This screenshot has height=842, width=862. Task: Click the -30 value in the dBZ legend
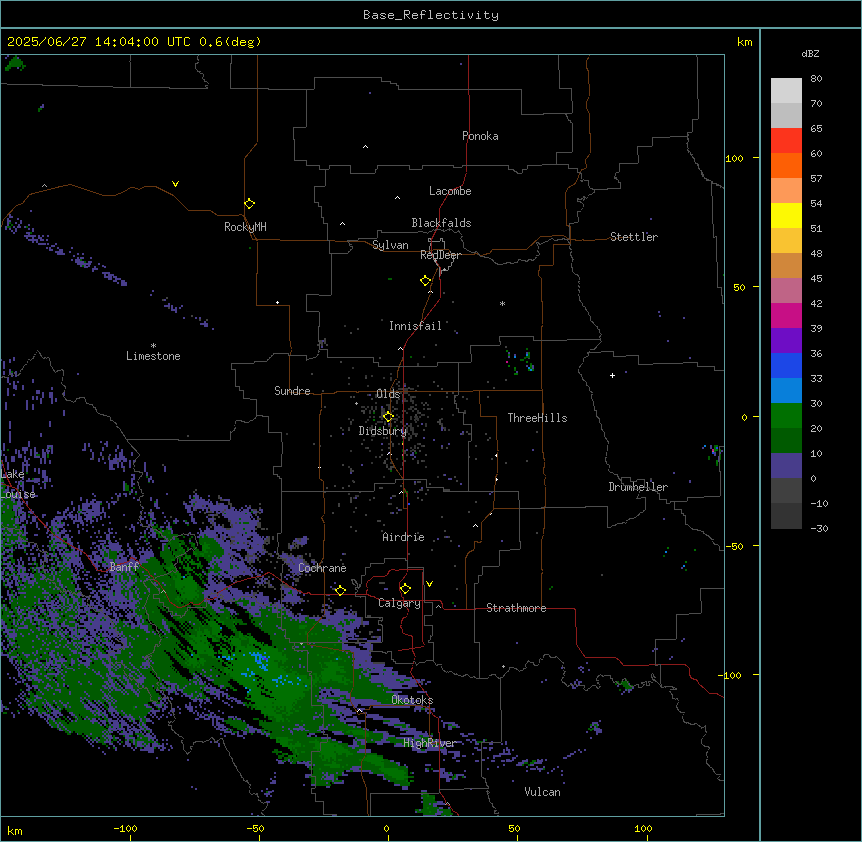coord(819,528)
